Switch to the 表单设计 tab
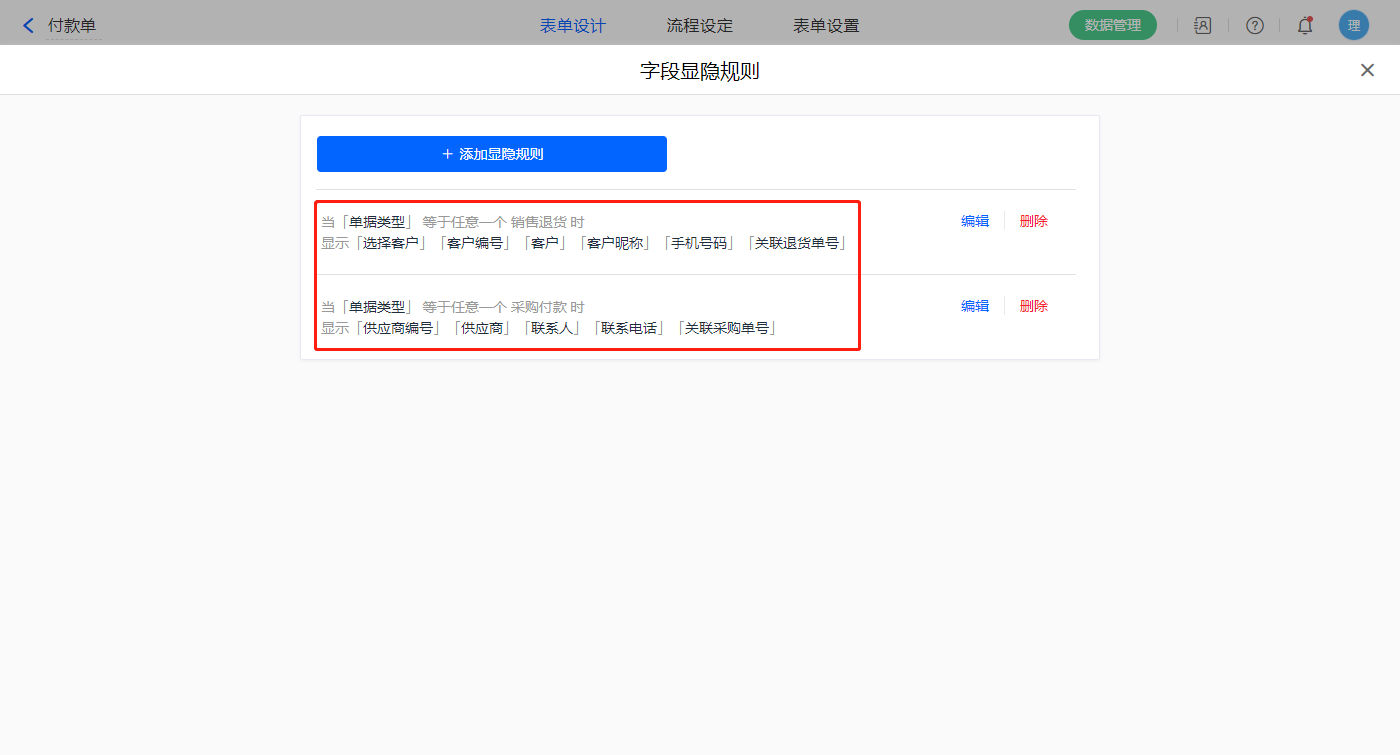 (573, 26)
